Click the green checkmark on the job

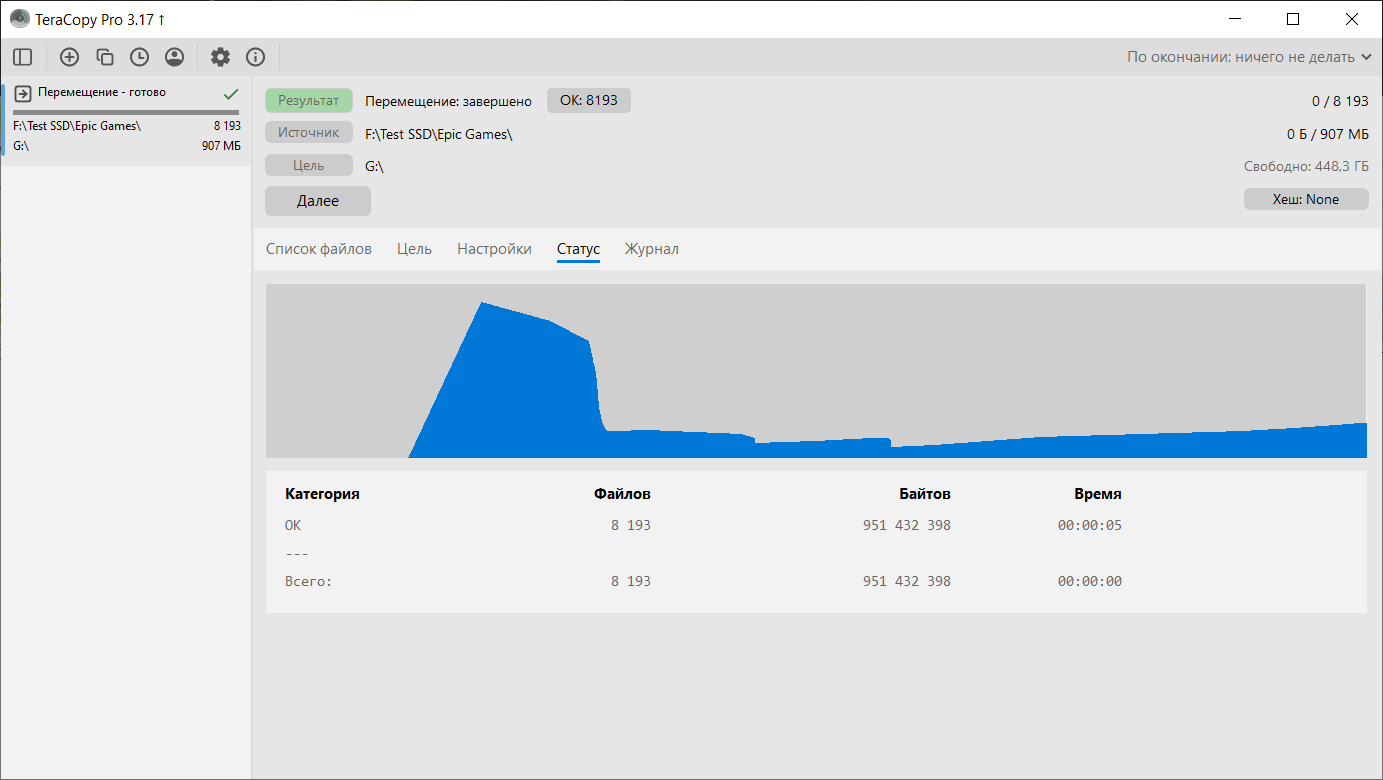(231, 93)
